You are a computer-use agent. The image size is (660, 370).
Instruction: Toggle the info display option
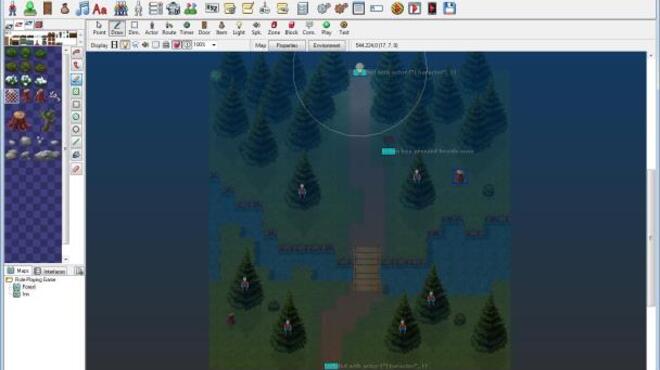pos(186,45)
